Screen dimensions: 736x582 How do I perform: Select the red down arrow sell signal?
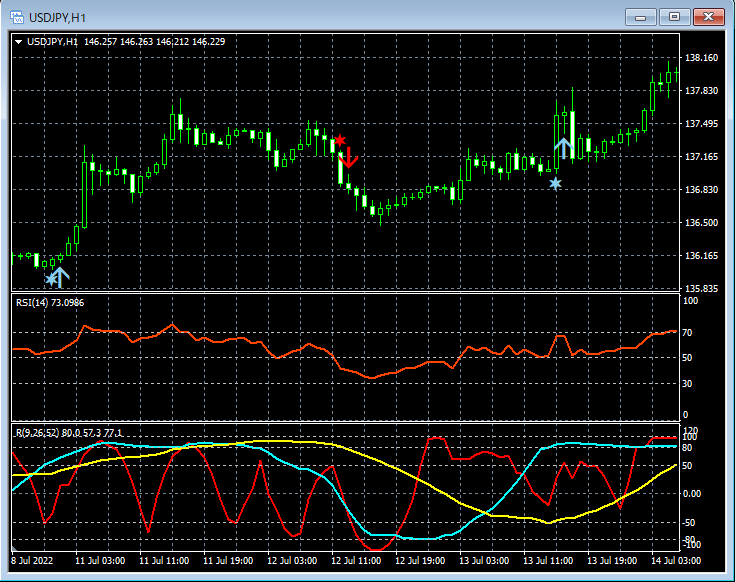(348, 157)
